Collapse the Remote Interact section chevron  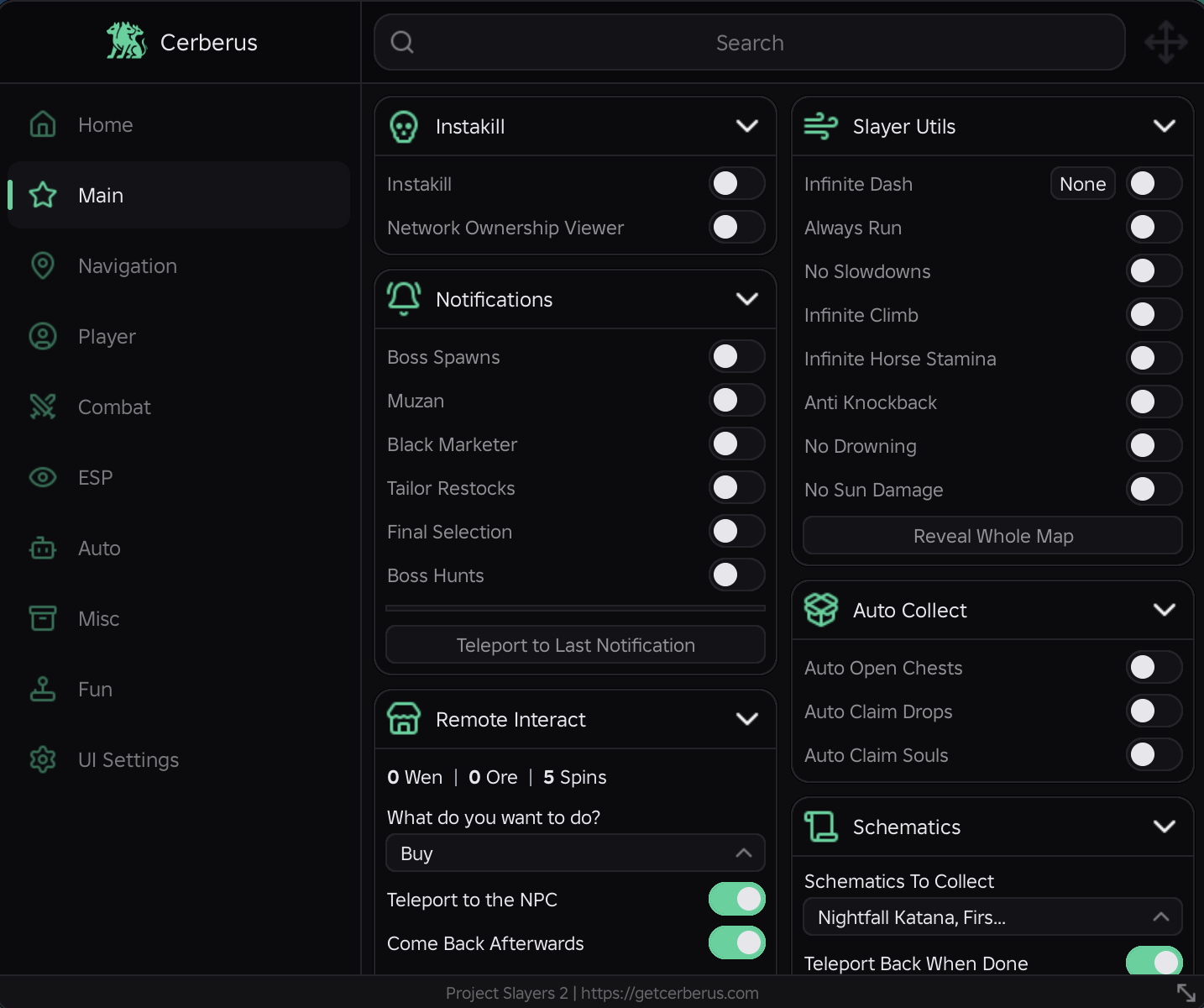coord(747,719)
